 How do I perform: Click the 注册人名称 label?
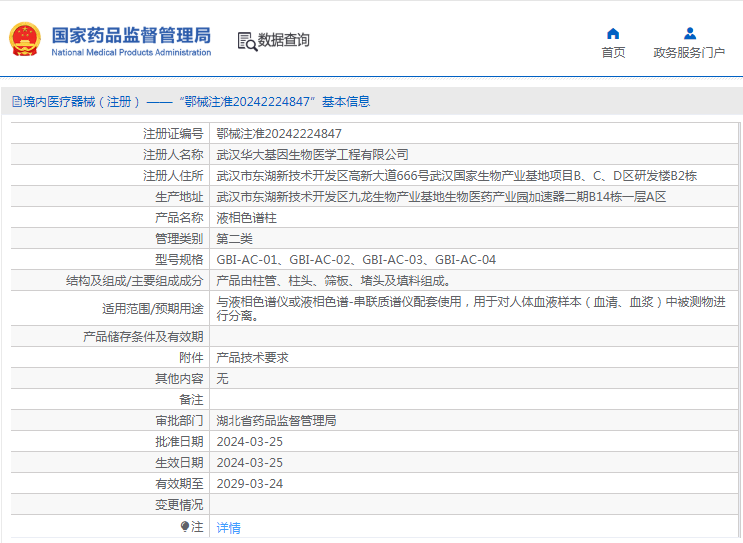(173, 154)
